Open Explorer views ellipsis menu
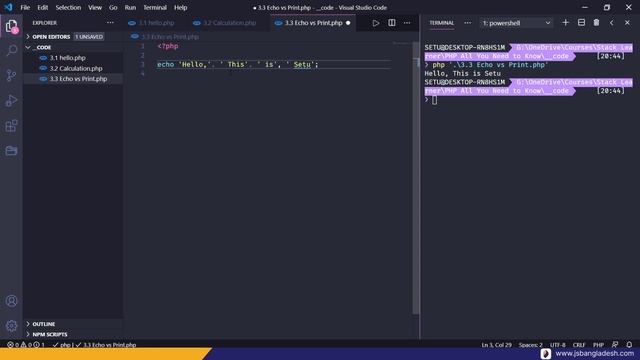Viewport: 640px width, 360px height. pyautogui.click(x=110, y=23)
